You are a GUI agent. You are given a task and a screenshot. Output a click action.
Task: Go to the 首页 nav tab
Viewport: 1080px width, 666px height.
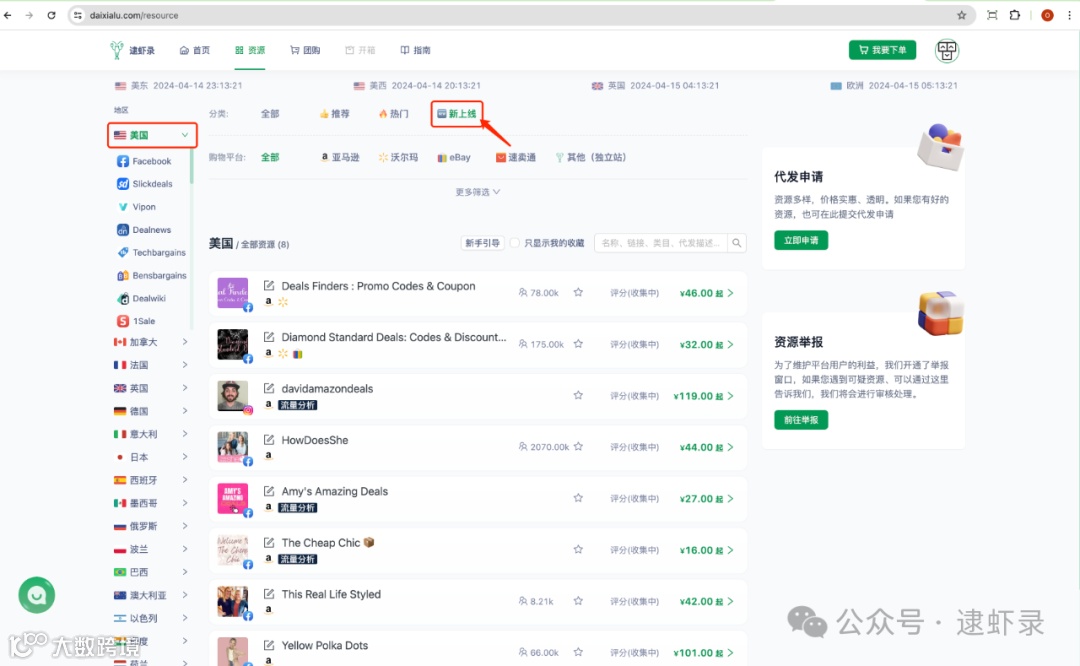[195, 50]
